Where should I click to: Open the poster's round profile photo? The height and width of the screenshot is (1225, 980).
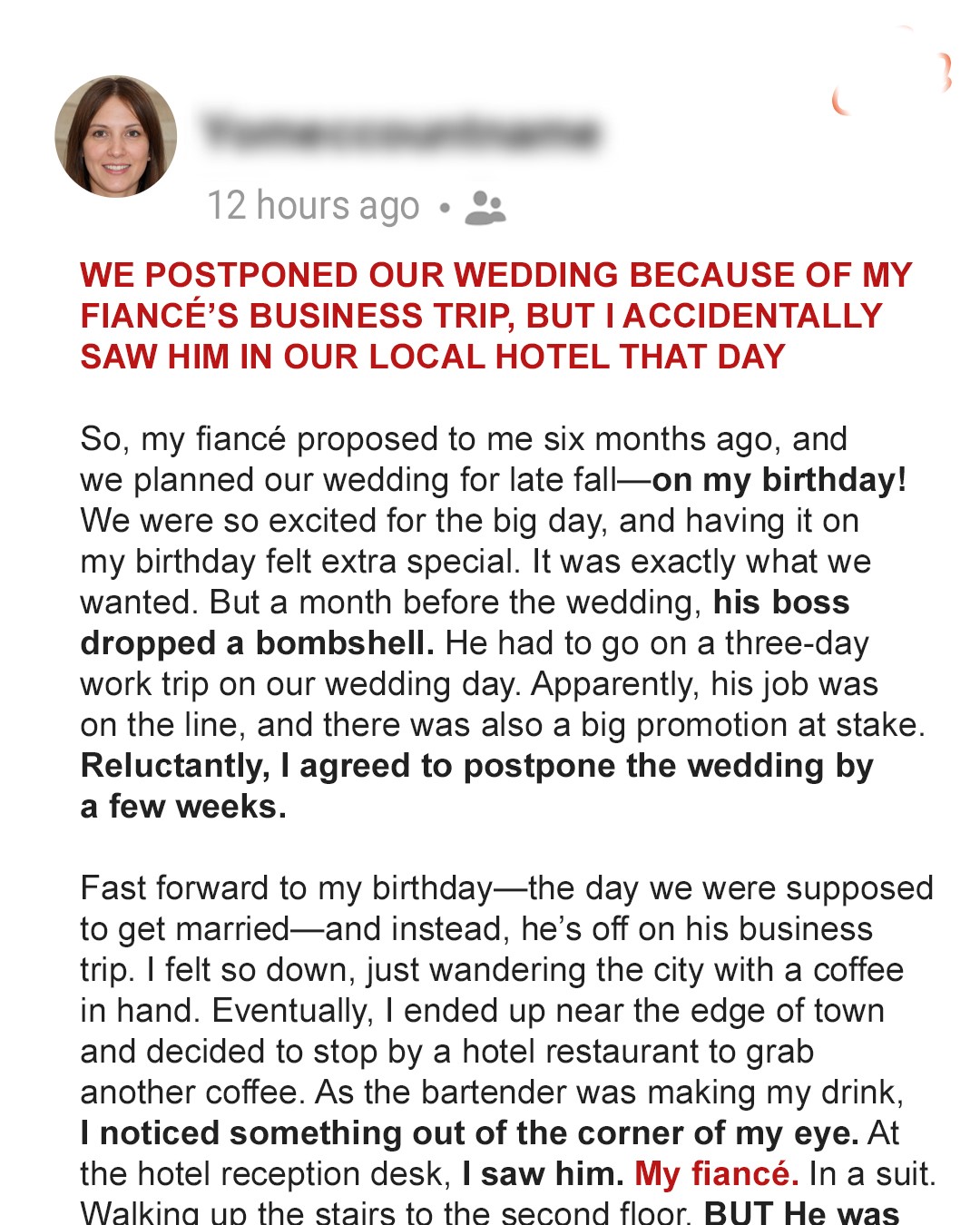coord(116,136)
